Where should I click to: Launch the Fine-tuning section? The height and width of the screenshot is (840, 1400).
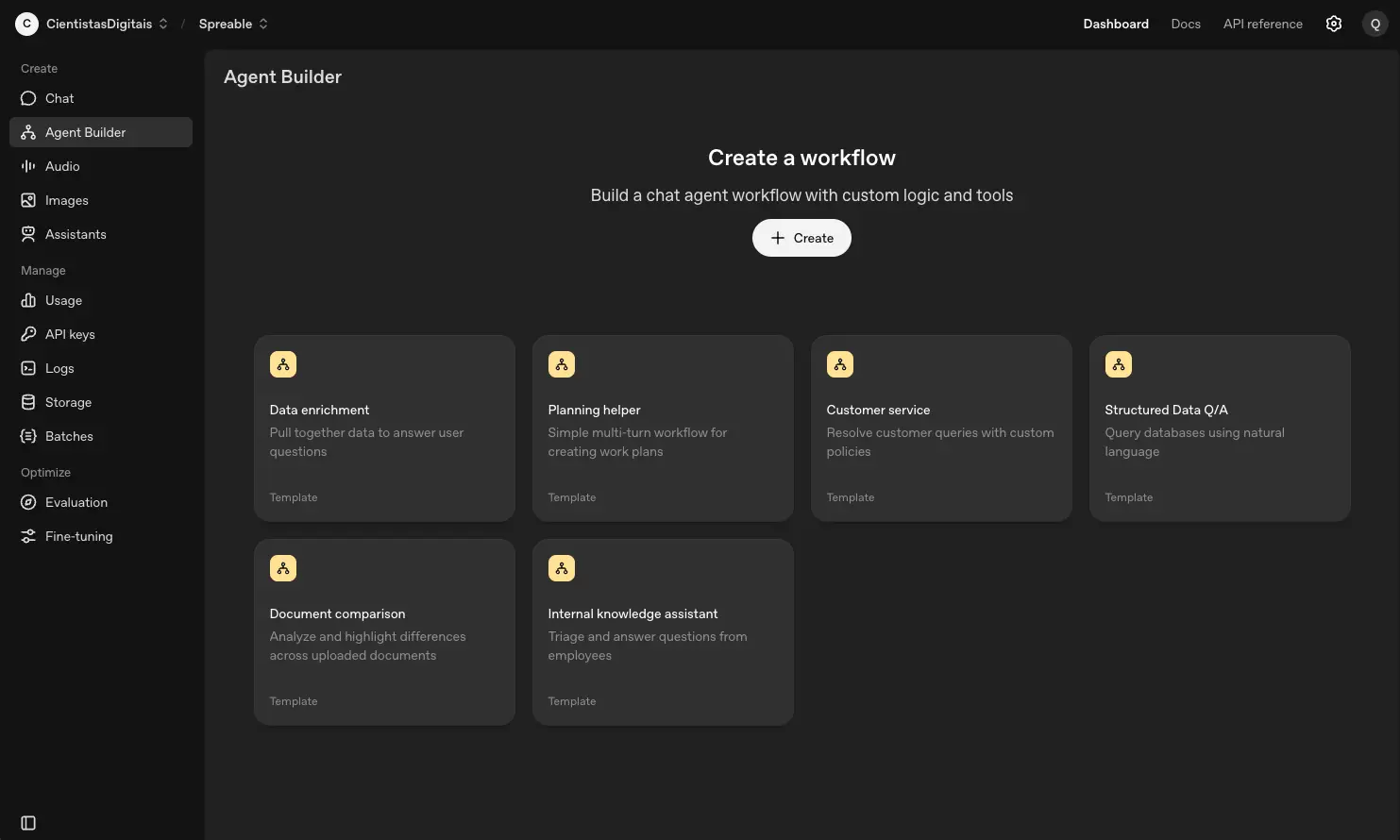78,536
